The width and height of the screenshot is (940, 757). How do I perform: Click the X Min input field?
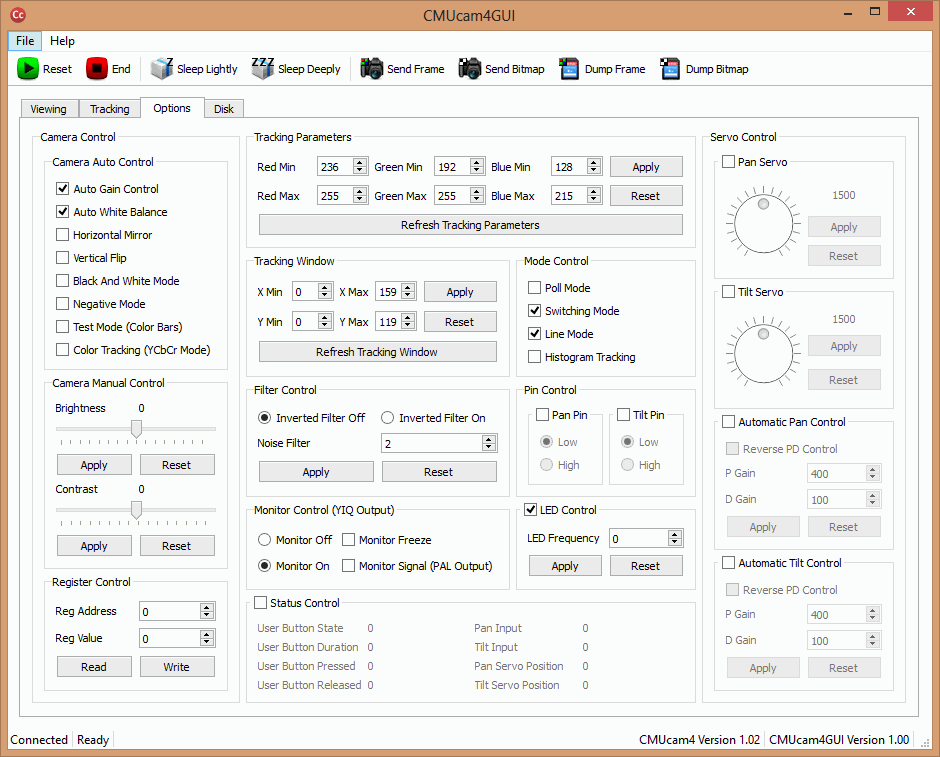coord(306,292)
